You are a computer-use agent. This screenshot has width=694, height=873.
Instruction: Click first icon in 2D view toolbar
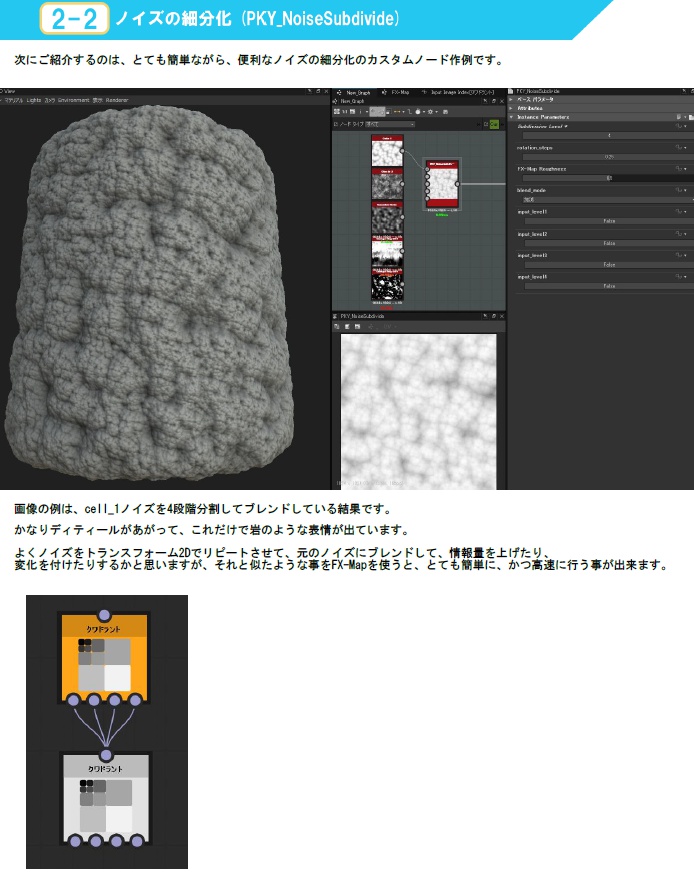(x=337, y=326)
